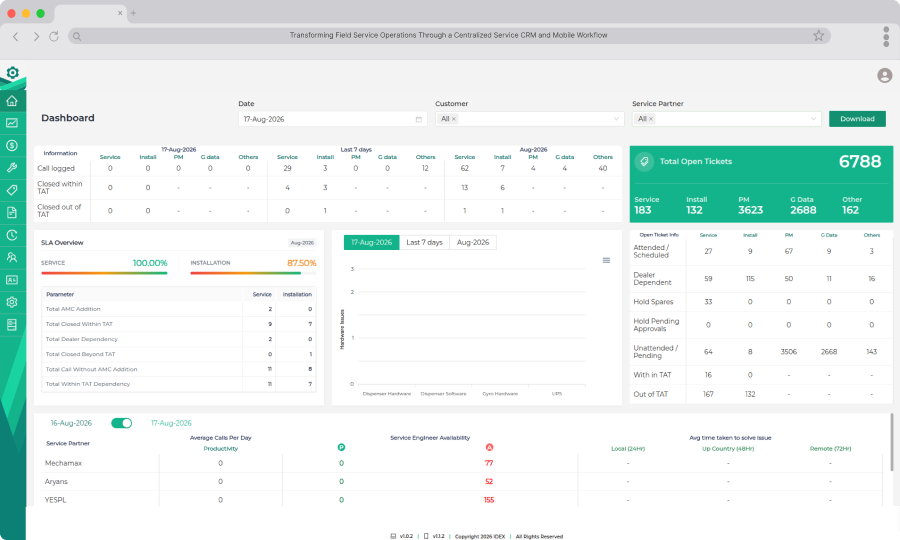Remove the 'All' tag in Customer filter

[x=453, y=119]
